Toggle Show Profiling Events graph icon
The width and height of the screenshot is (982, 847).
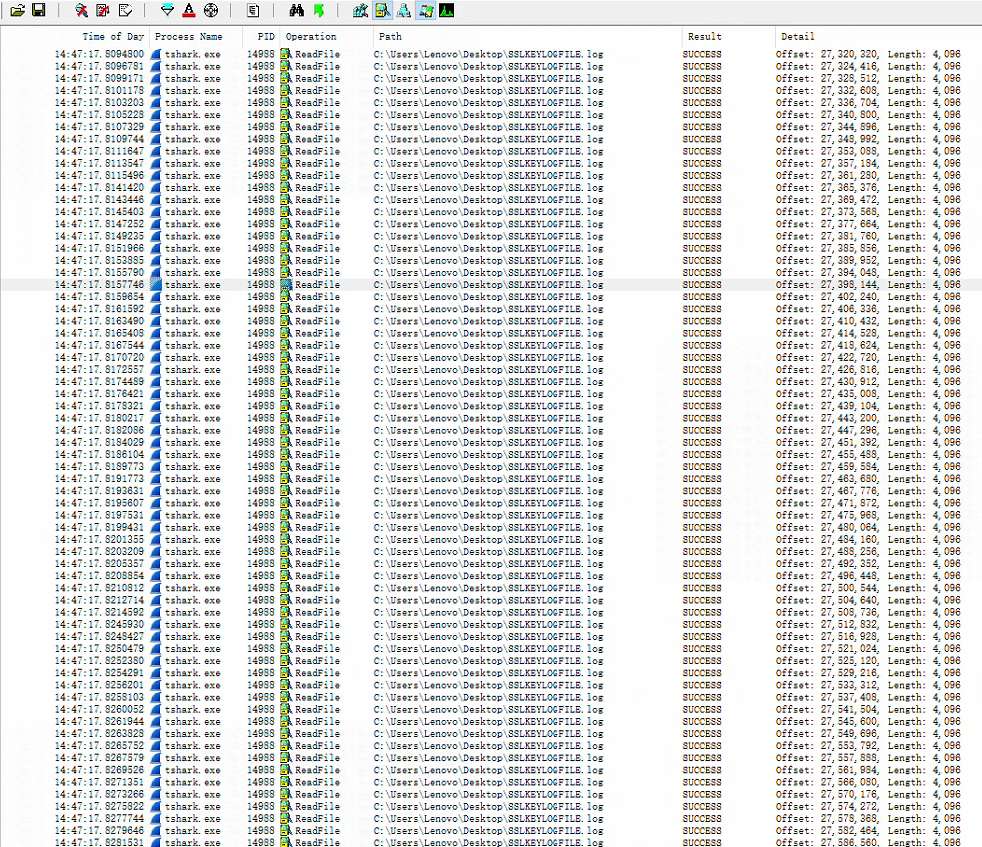[446, 11]
